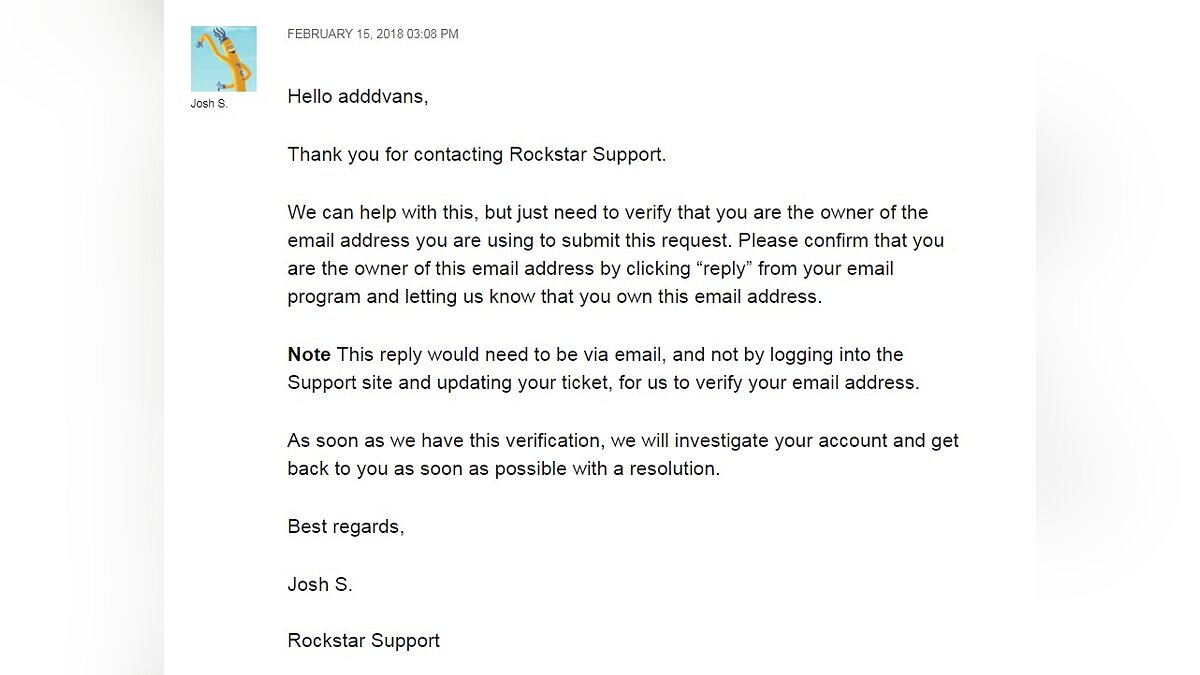Click the line starting "We can help with this"

607,213
